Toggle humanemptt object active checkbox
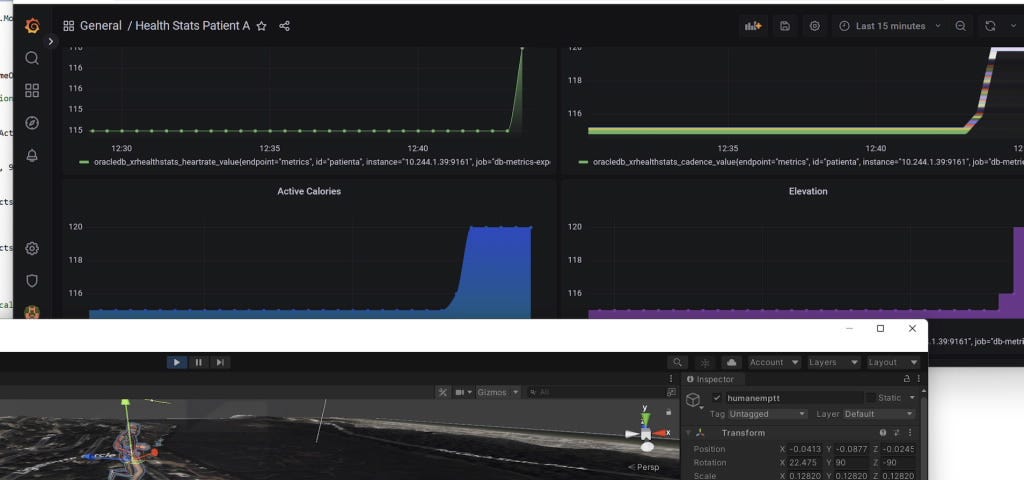The width and height of the screenshot is (1024, 480). [x=717, y=398]
